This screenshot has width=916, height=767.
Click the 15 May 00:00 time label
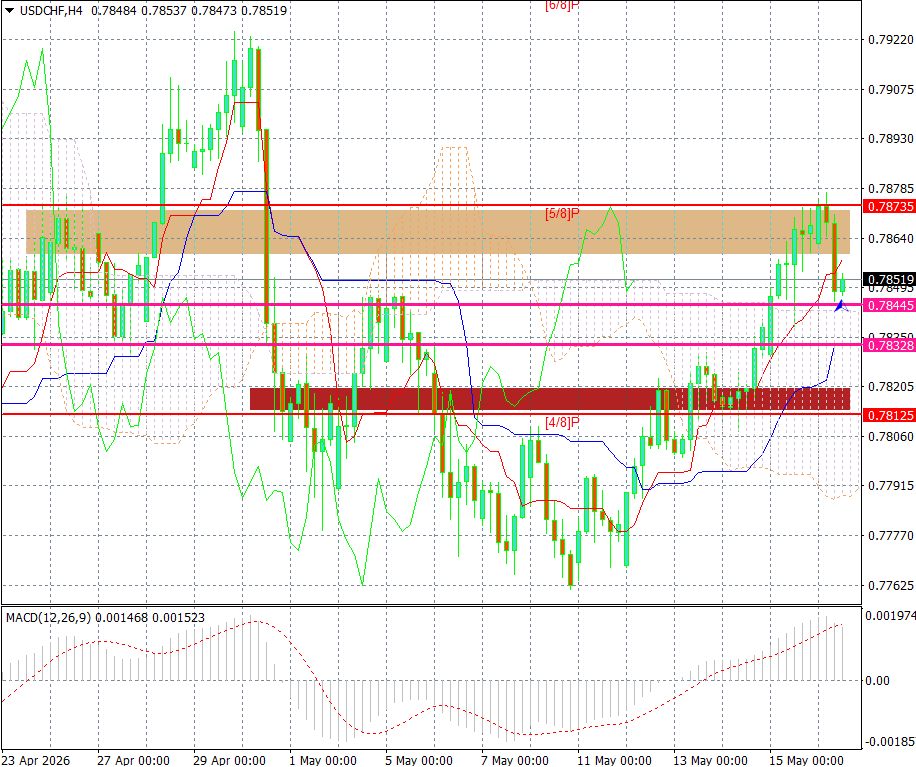807,760
